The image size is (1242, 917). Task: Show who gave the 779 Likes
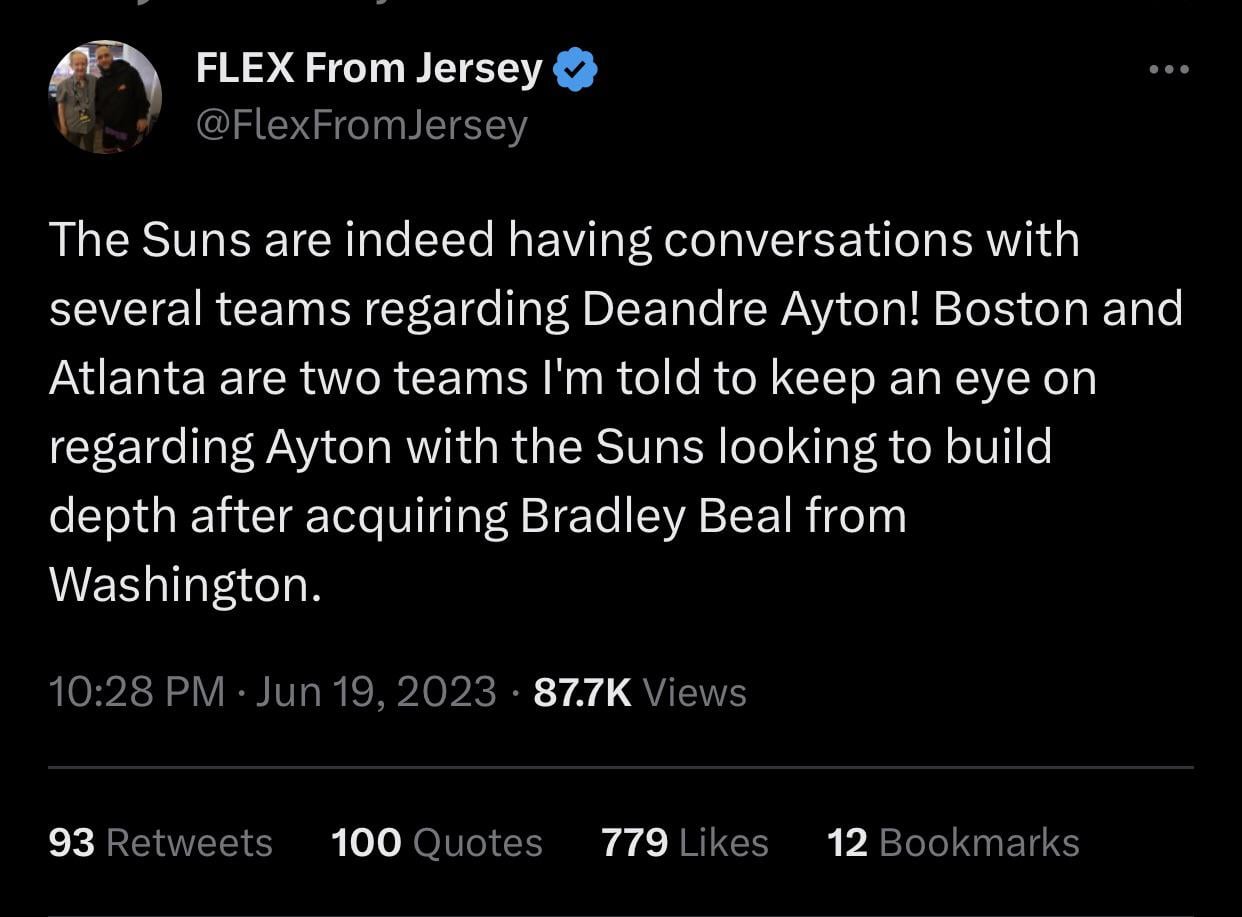click(x=684, y=842)
